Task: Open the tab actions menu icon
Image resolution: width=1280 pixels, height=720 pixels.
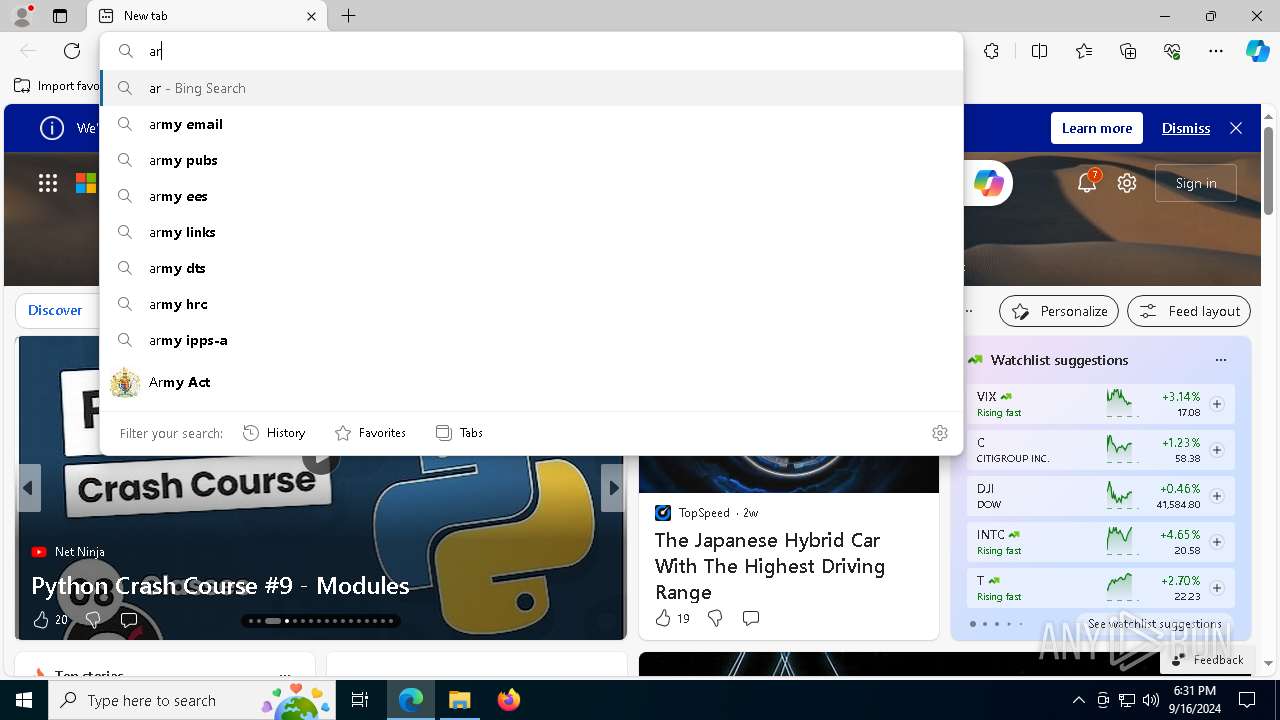Action: pos(60,16)
